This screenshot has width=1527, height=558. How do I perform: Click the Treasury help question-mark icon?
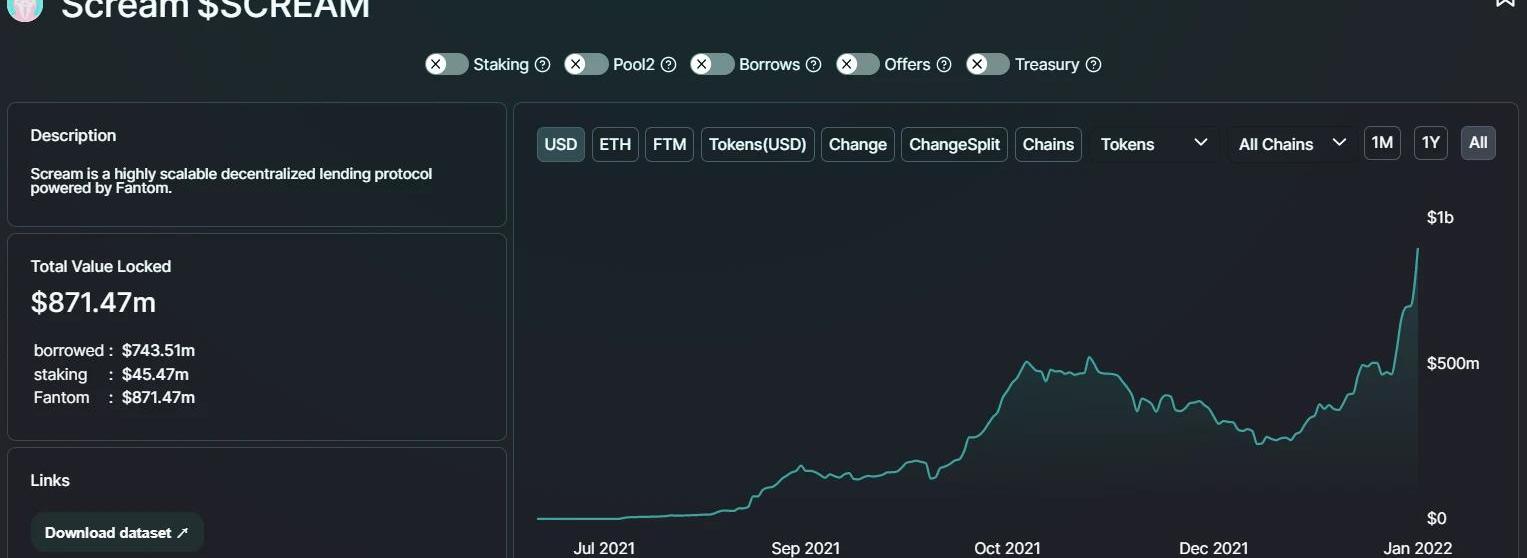[1093, 65]
